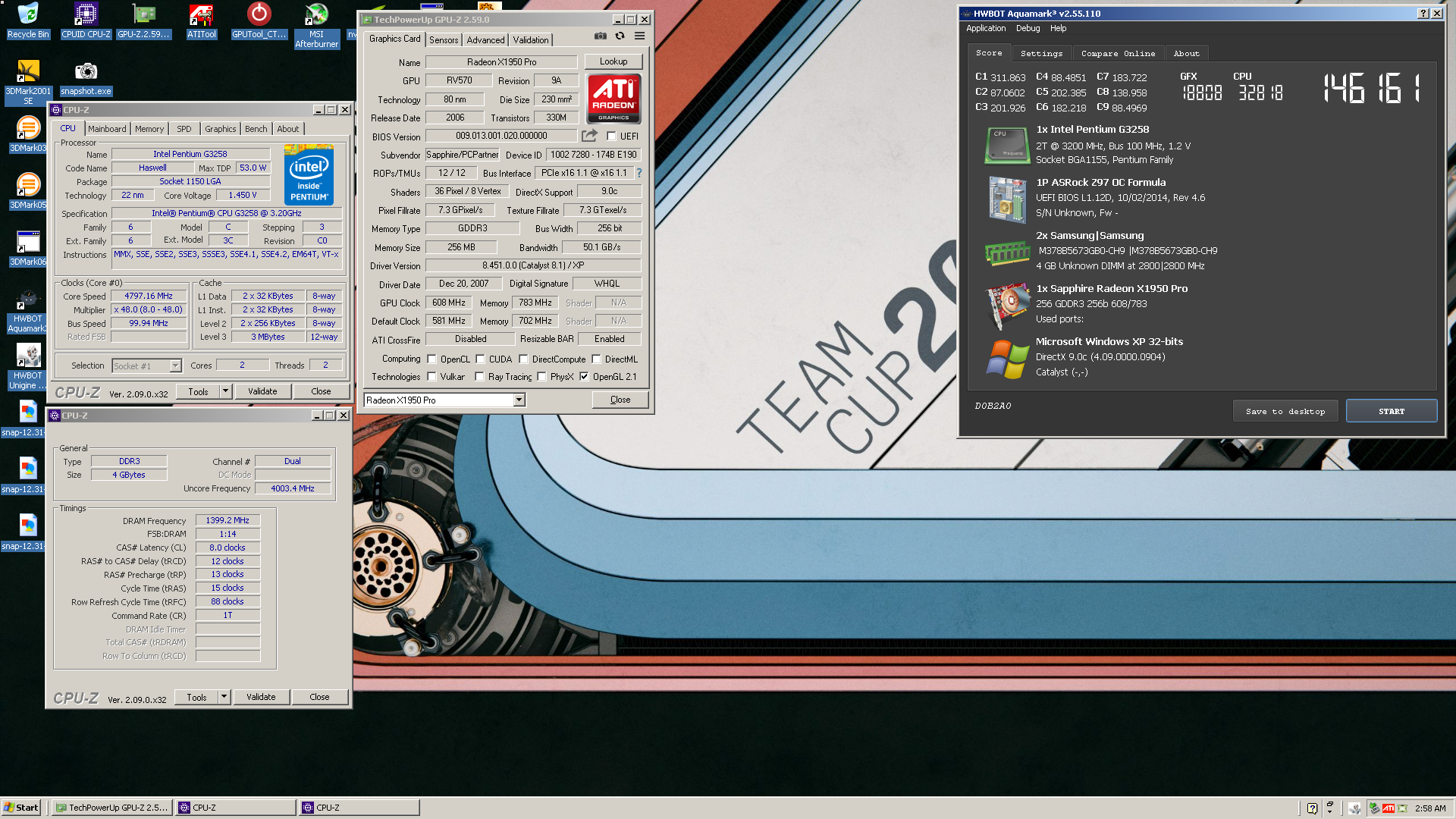Expand the Tools arrow in CPU-Z Memory window
The height and width of the screenshot is (819, 1456).
coord(224,697)
